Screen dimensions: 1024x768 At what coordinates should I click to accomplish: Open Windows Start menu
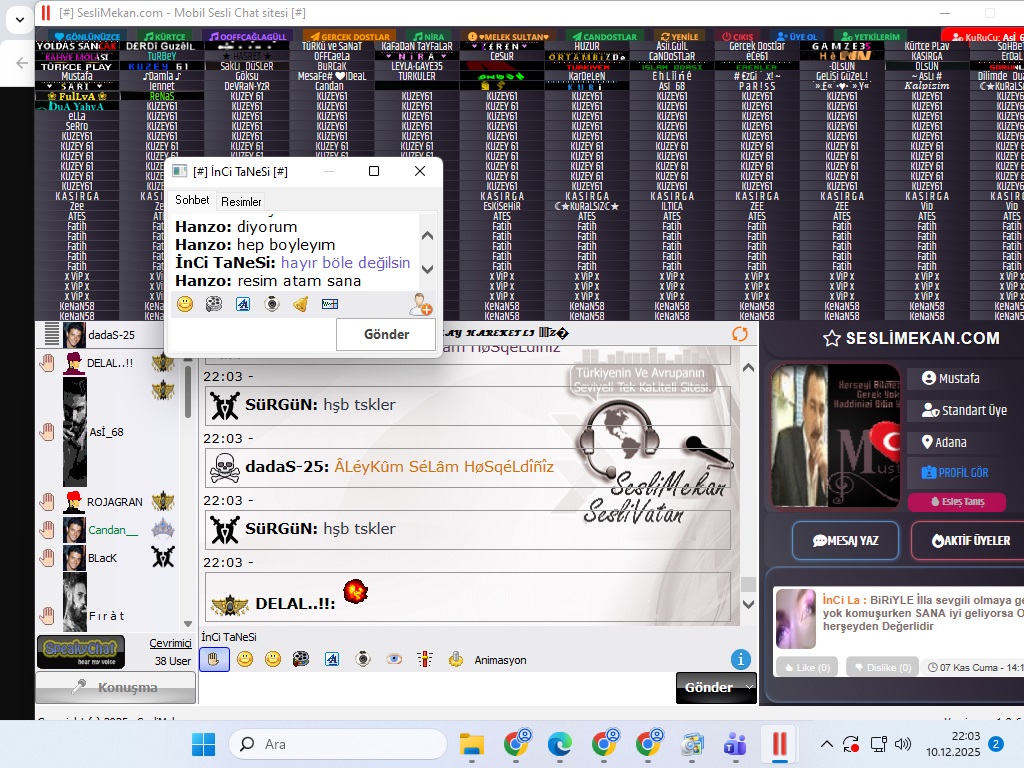[x=203, y=744]
